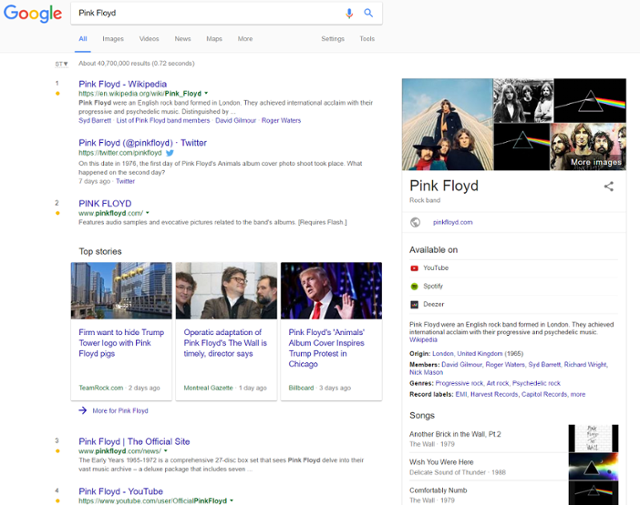Expand dropdown arrow beside www.pinkfloyd.com URL
The image size is (640, 505).
[147, 213]
